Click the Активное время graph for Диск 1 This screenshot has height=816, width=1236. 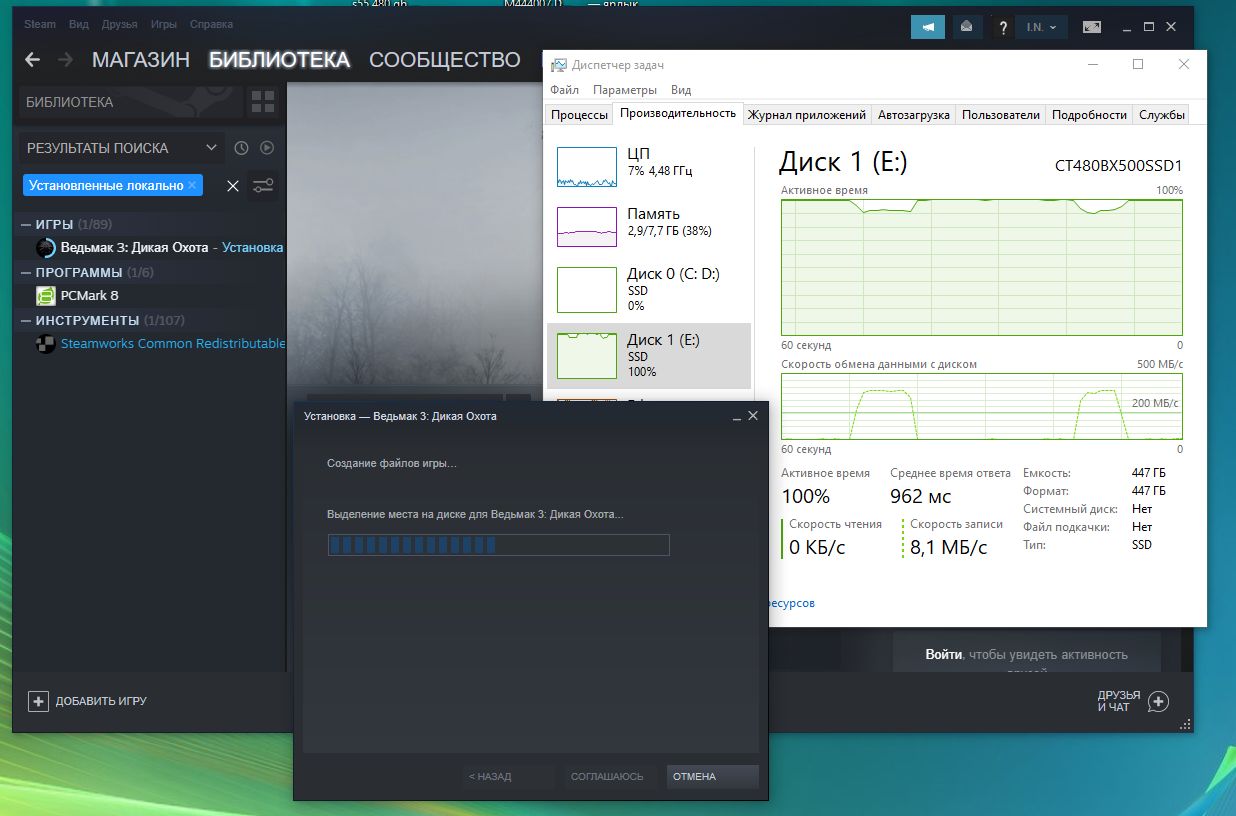[981, 268]
